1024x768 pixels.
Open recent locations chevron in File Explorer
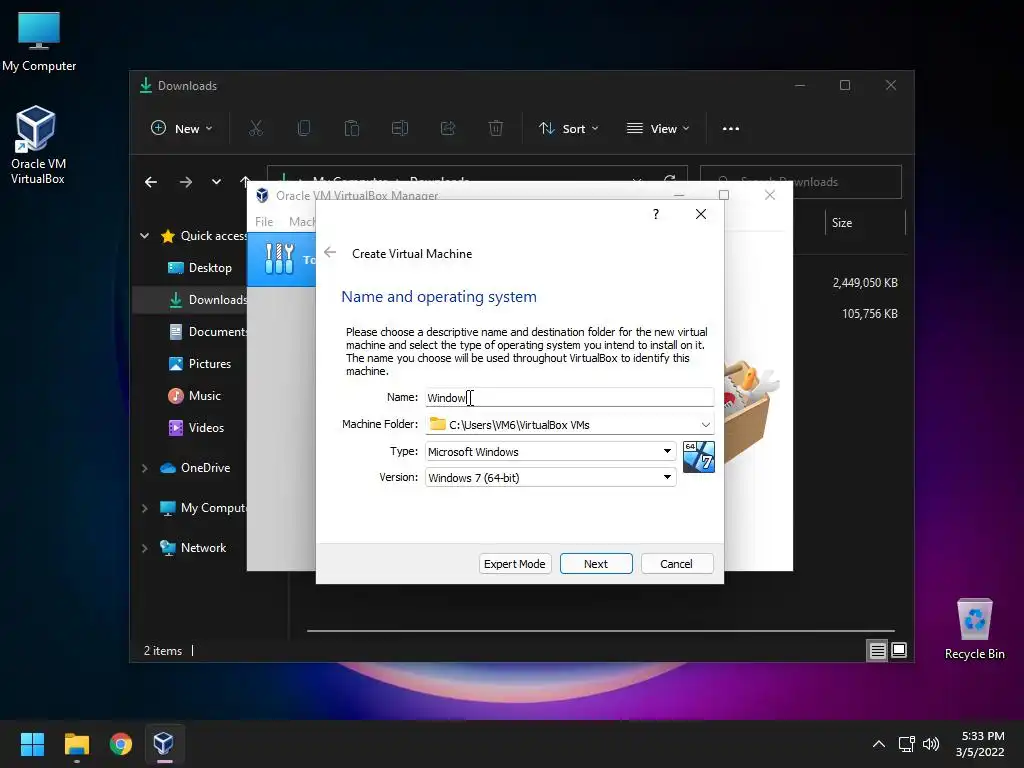[x=216, y=182]
